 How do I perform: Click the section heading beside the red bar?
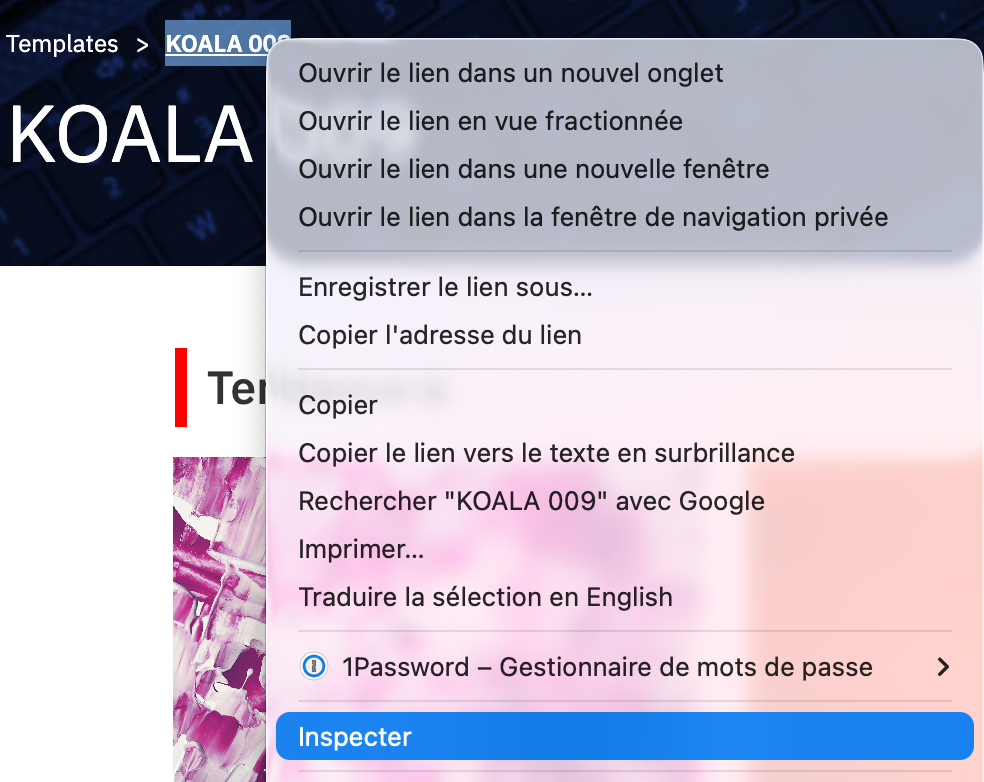point(235,388)
